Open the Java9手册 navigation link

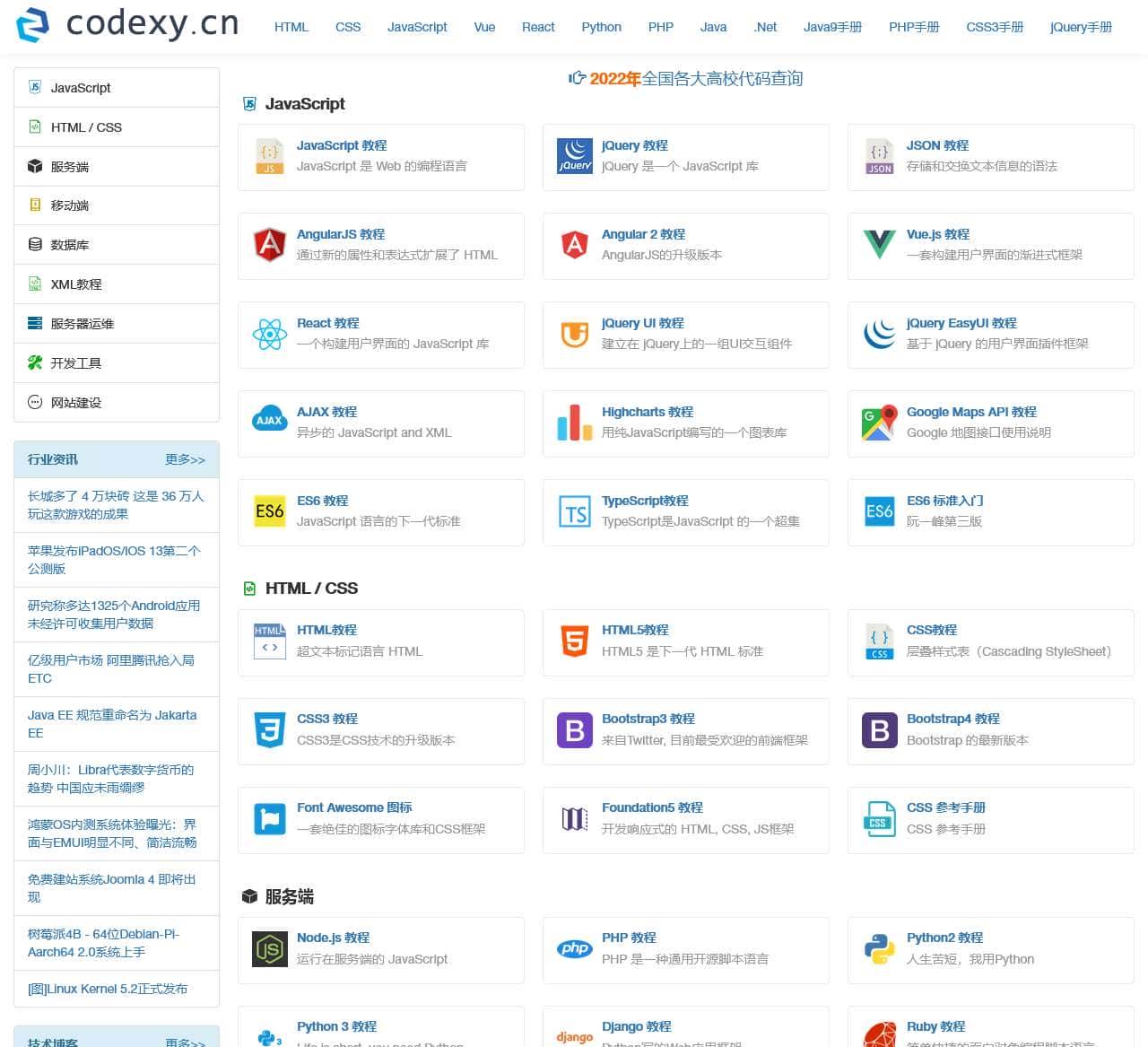click(832, 27)
